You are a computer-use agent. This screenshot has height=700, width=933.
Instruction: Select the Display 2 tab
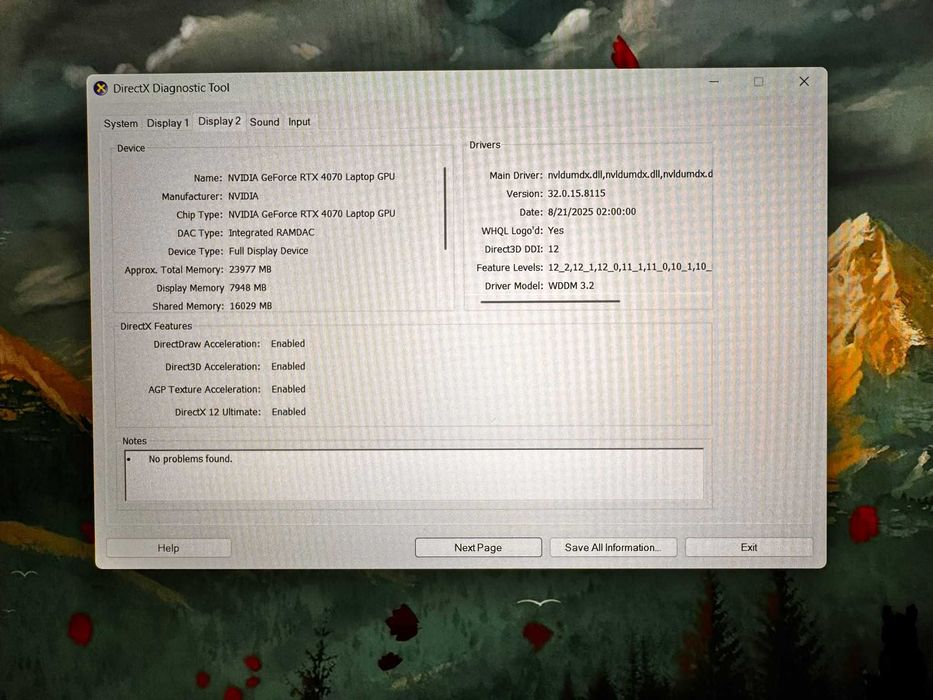219,121
